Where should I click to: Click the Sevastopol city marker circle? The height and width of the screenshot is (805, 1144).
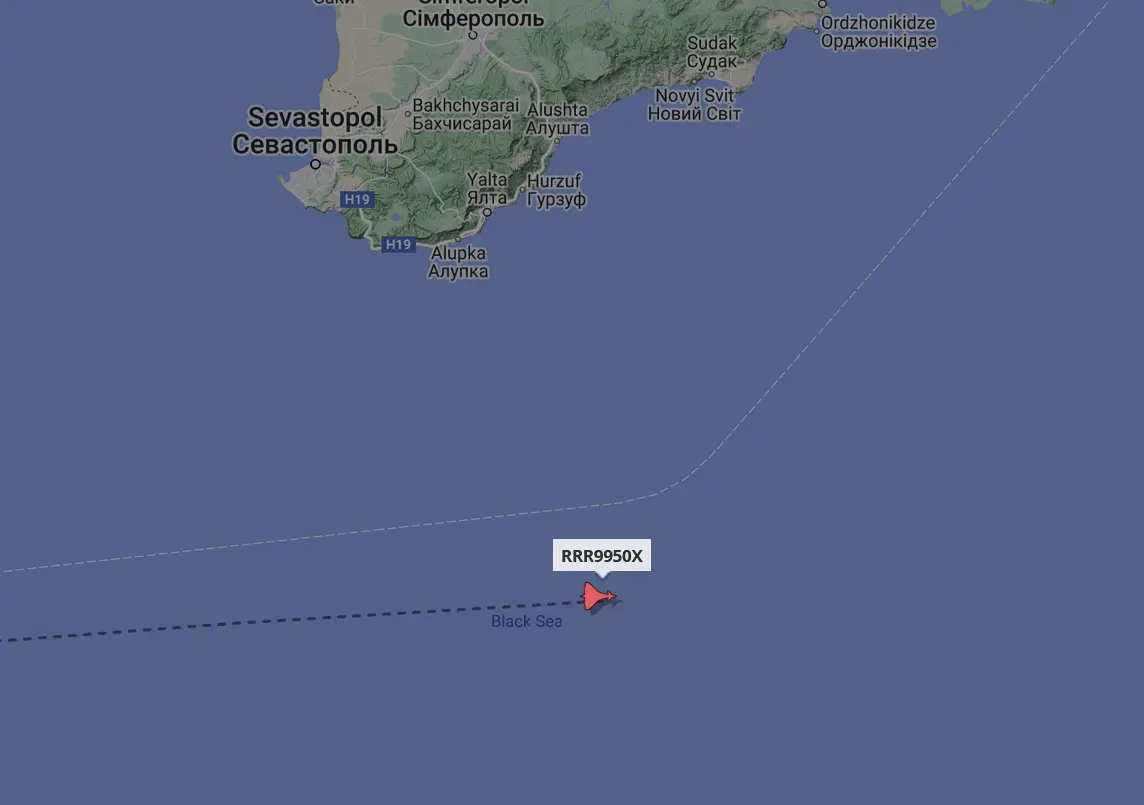pos(315,164)
